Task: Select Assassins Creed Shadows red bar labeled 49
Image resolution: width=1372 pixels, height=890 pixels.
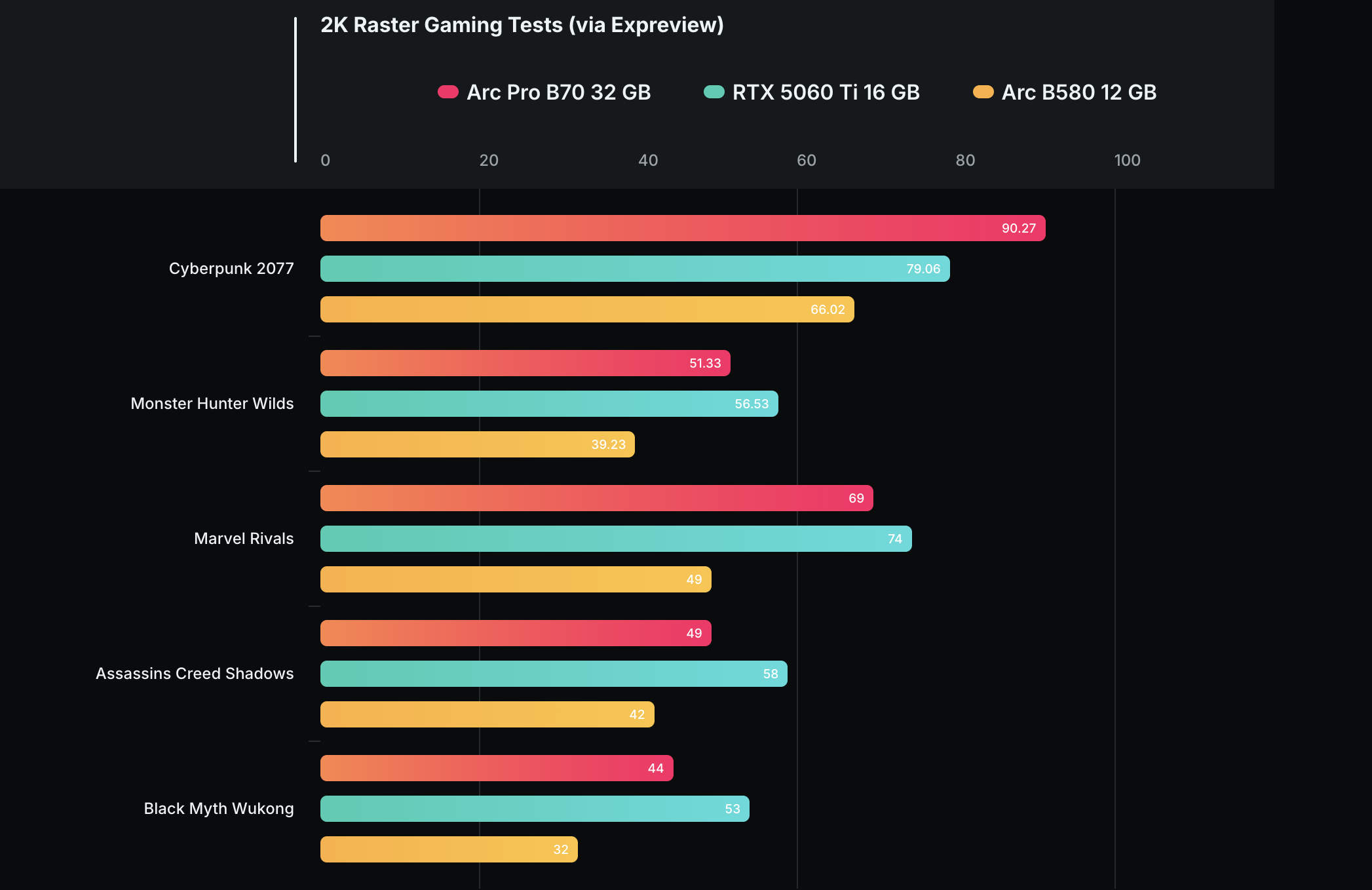Action: [x=516, y=633]
